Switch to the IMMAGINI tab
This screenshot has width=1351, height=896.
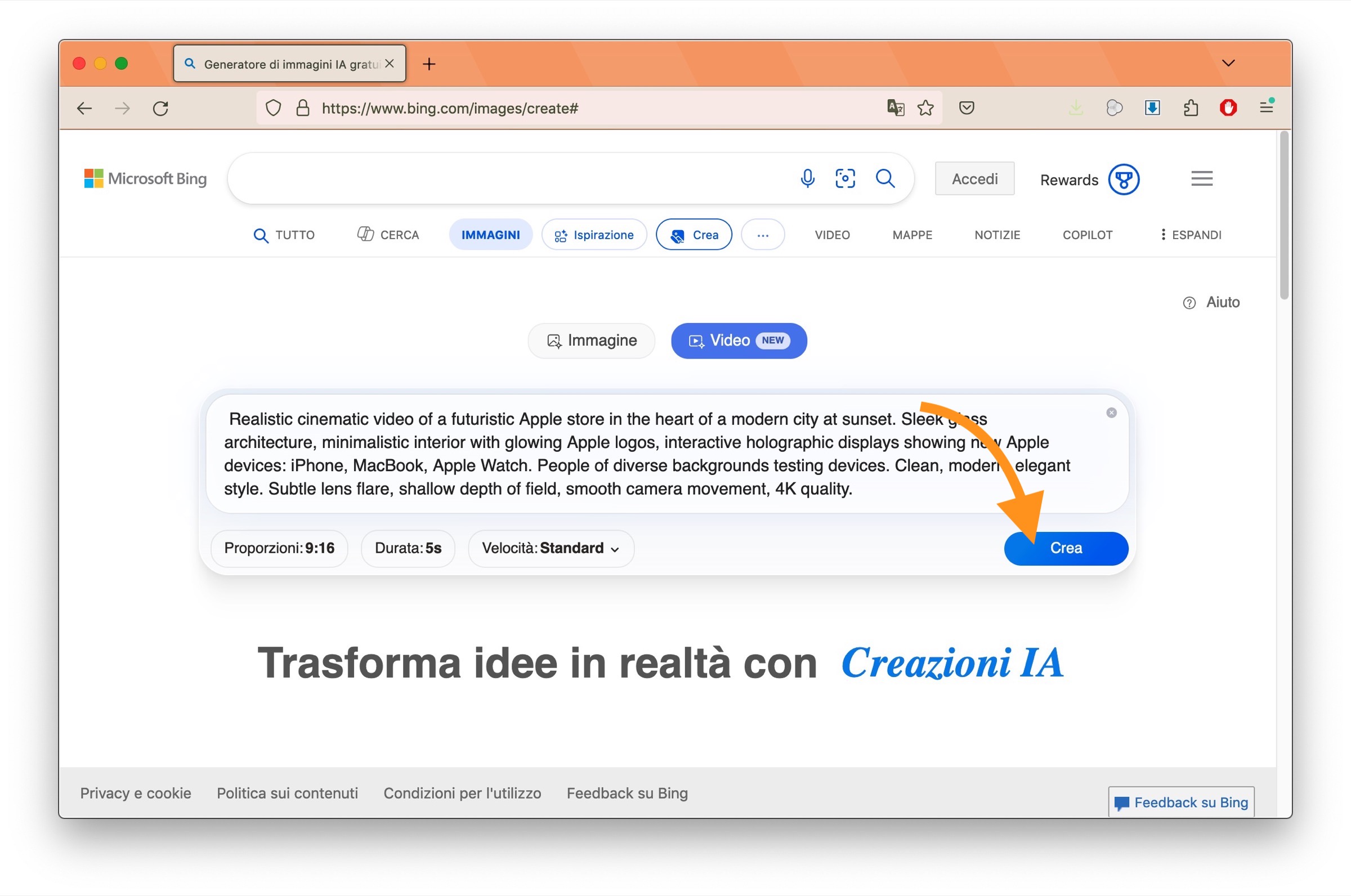point(490,234)
